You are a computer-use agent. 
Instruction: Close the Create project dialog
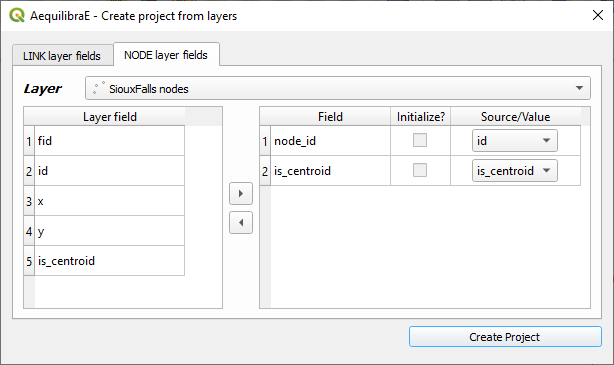coord(598,15)
